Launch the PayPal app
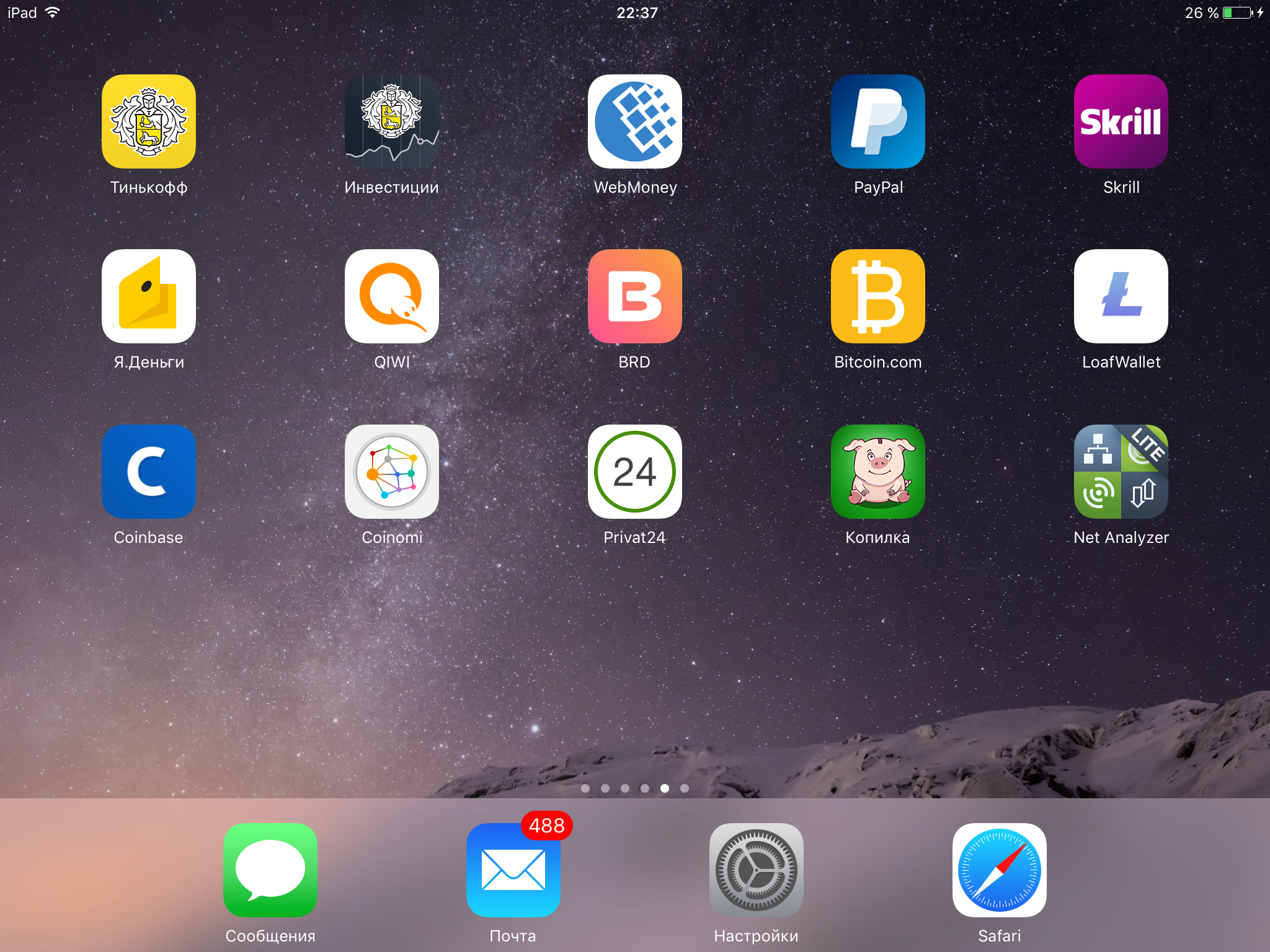The height and width of the screenshot is (952, 1270). point(878,121)
